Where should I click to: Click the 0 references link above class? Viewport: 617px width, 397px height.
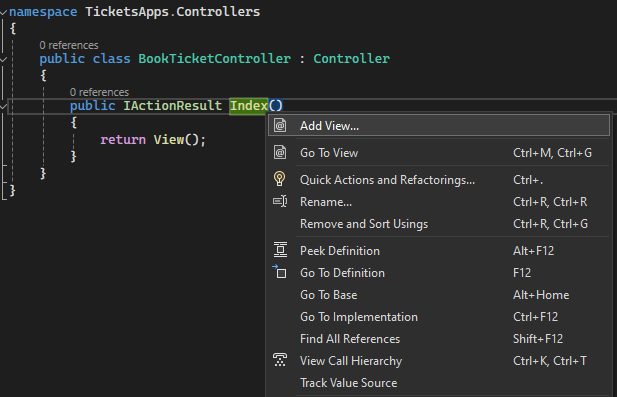pyautogui.click(x=69, y=45)
